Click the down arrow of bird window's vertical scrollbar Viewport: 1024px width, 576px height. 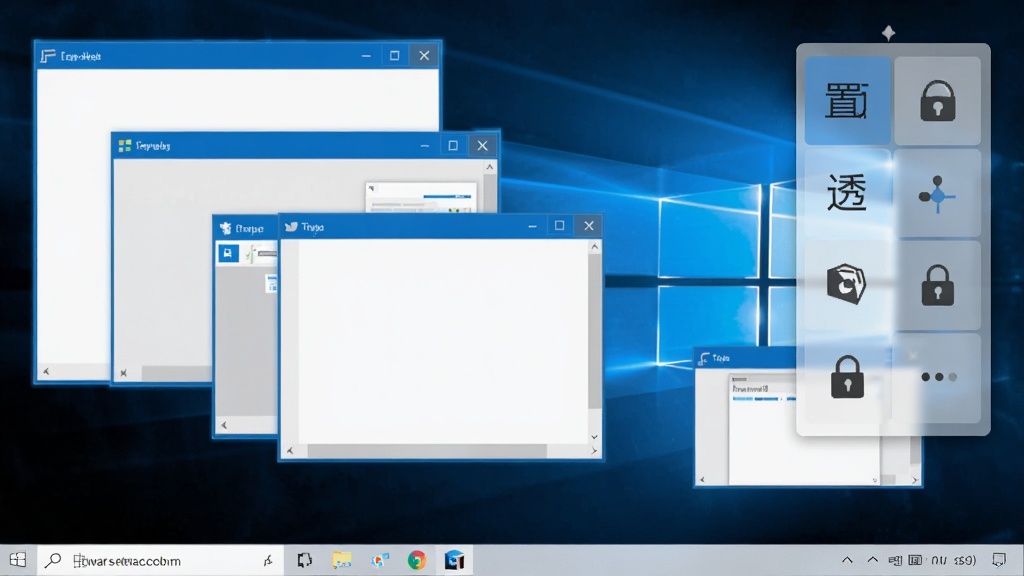594,437
